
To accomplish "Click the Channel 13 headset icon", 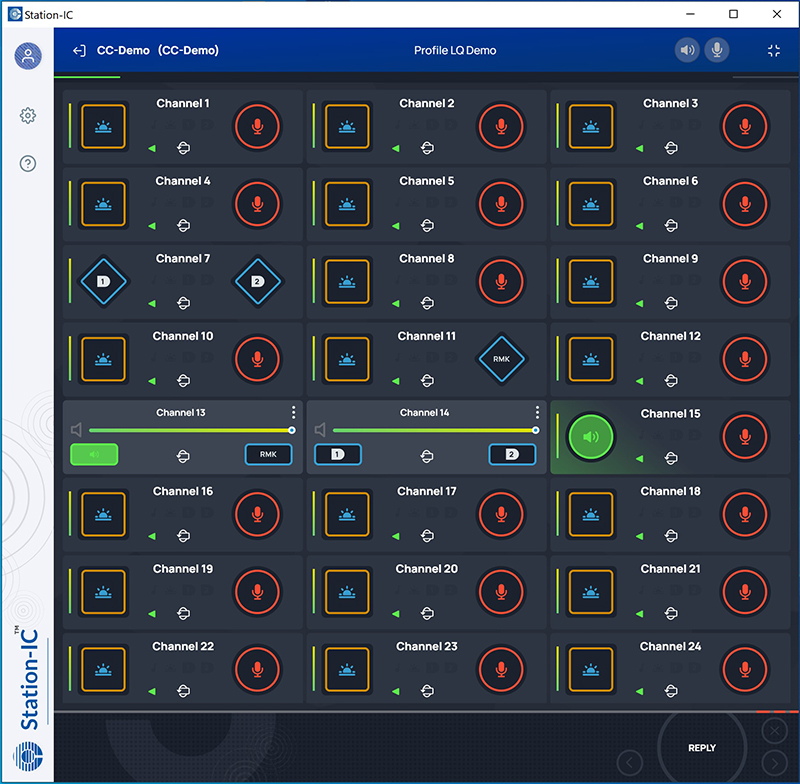I will coord(183,456).
